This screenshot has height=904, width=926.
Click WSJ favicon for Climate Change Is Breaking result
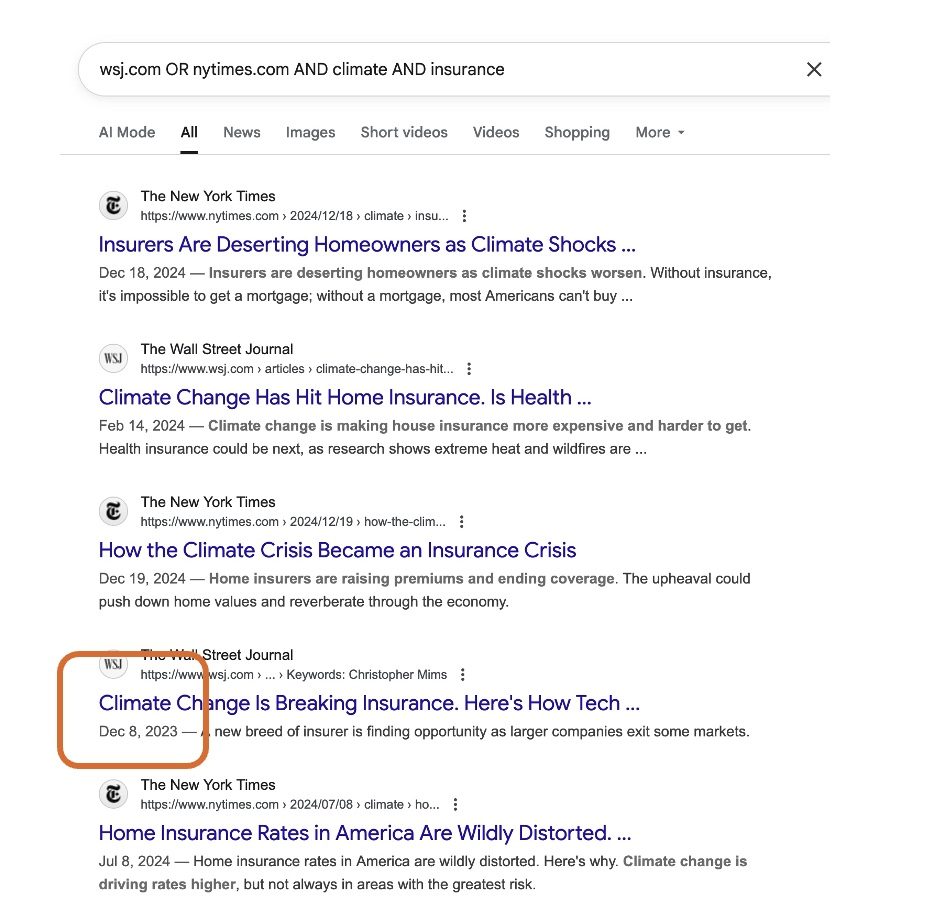tap(113, 664)
